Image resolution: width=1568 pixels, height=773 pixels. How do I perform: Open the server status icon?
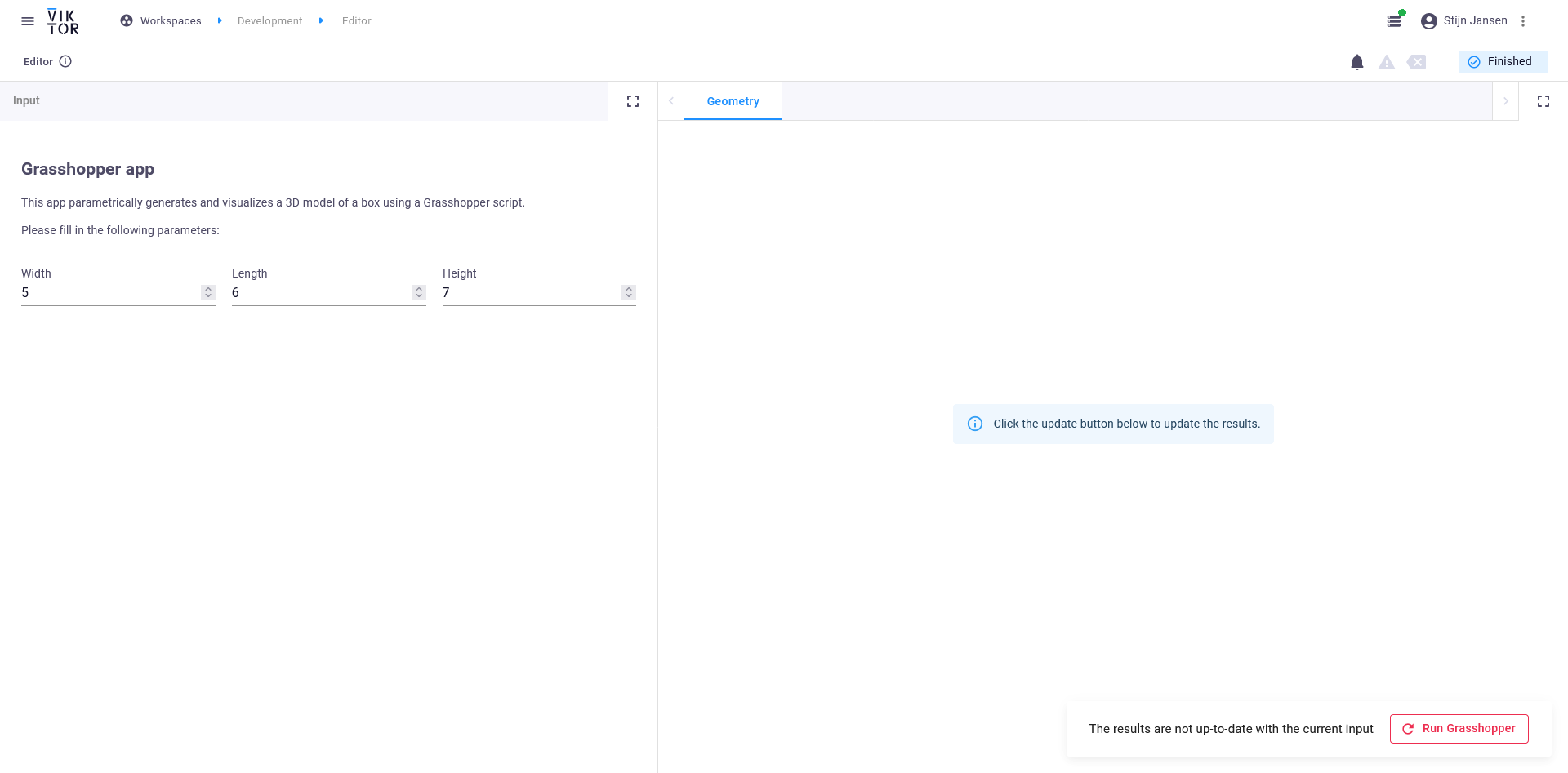(1395, 21)
